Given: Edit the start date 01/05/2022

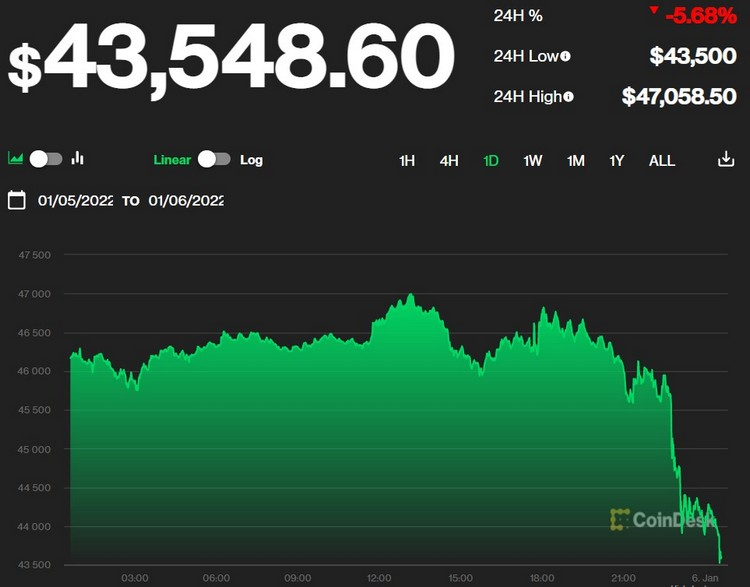Looking at the screenshot, I should (76, 200).
